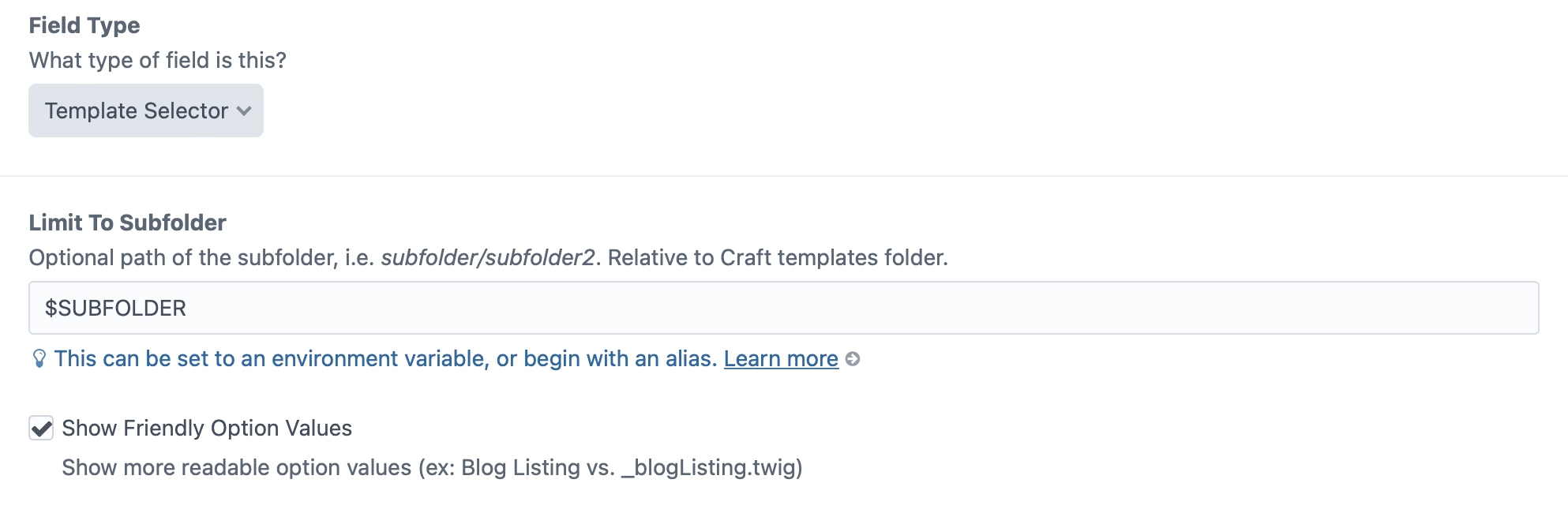
Task: Click the Relative to Craft templates folder text
Action: point(778,258)
